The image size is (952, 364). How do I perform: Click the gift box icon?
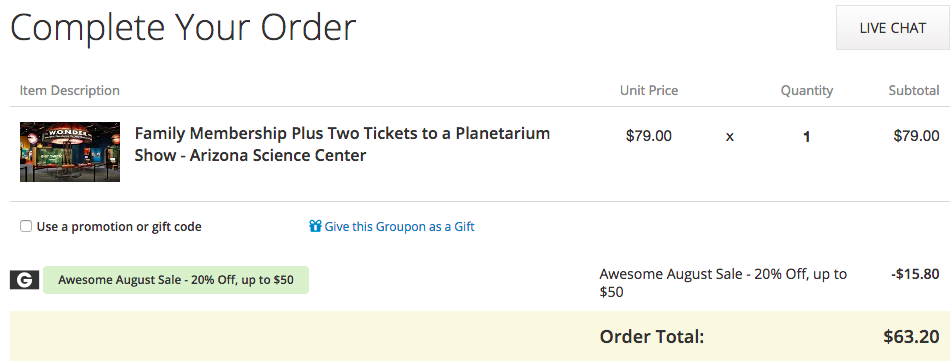point(315,226)
